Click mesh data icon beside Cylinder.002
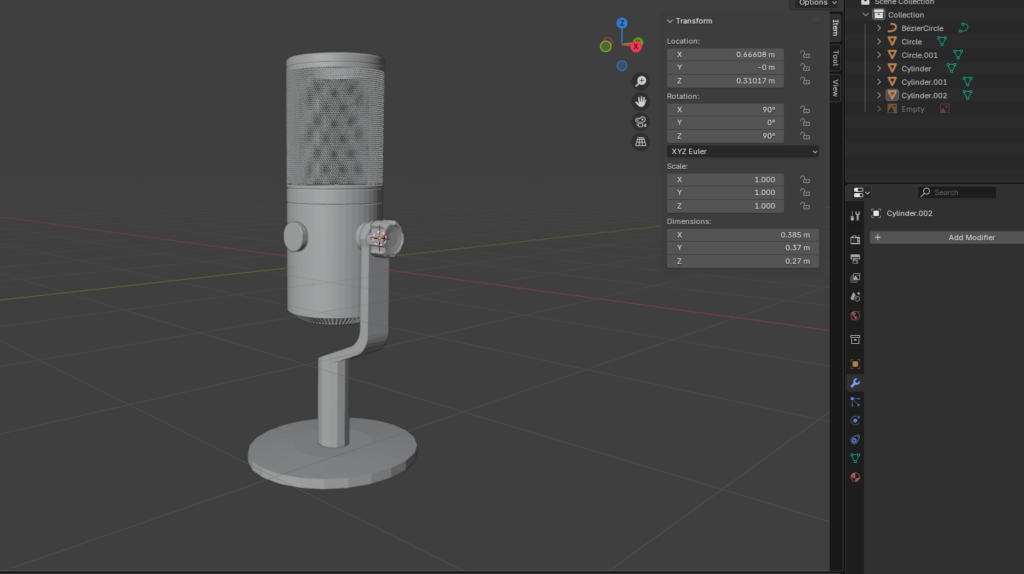The image size is (1024, 574). click(x=967, y=95)
